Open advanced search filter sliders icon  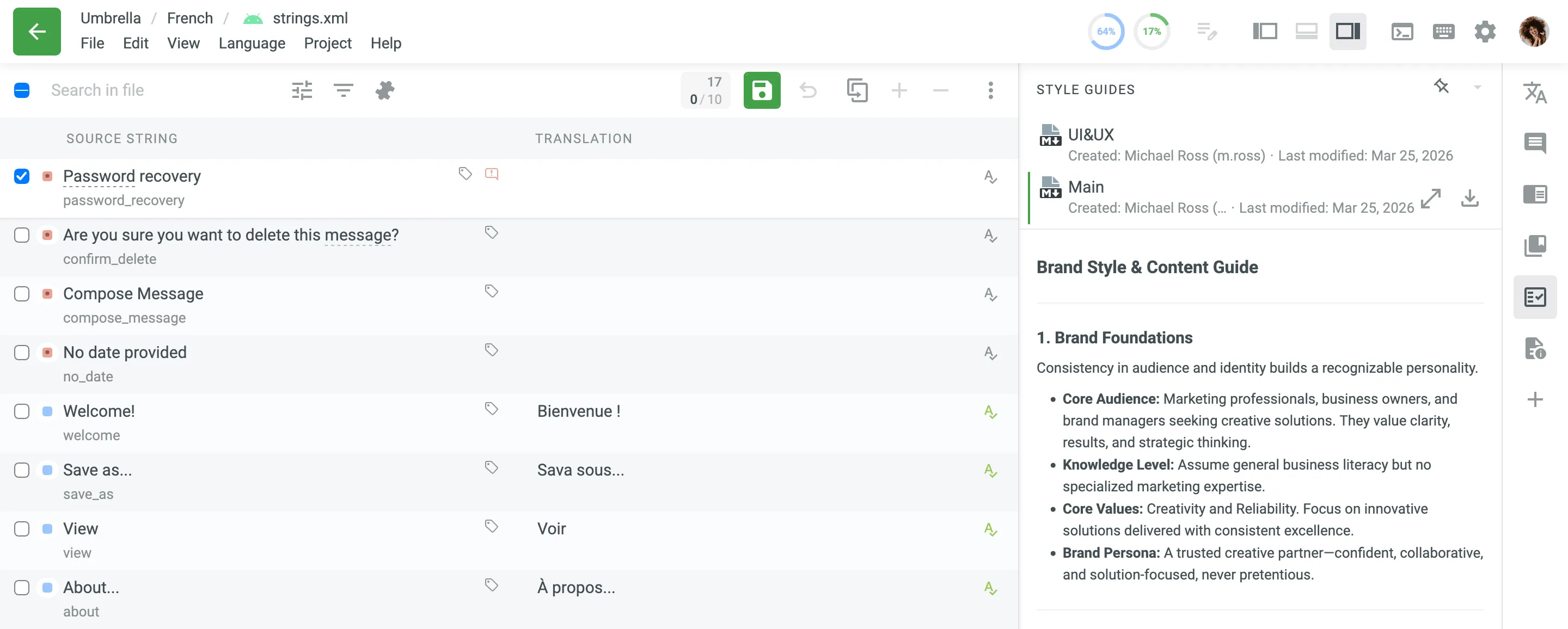click(x=302, y=91)
